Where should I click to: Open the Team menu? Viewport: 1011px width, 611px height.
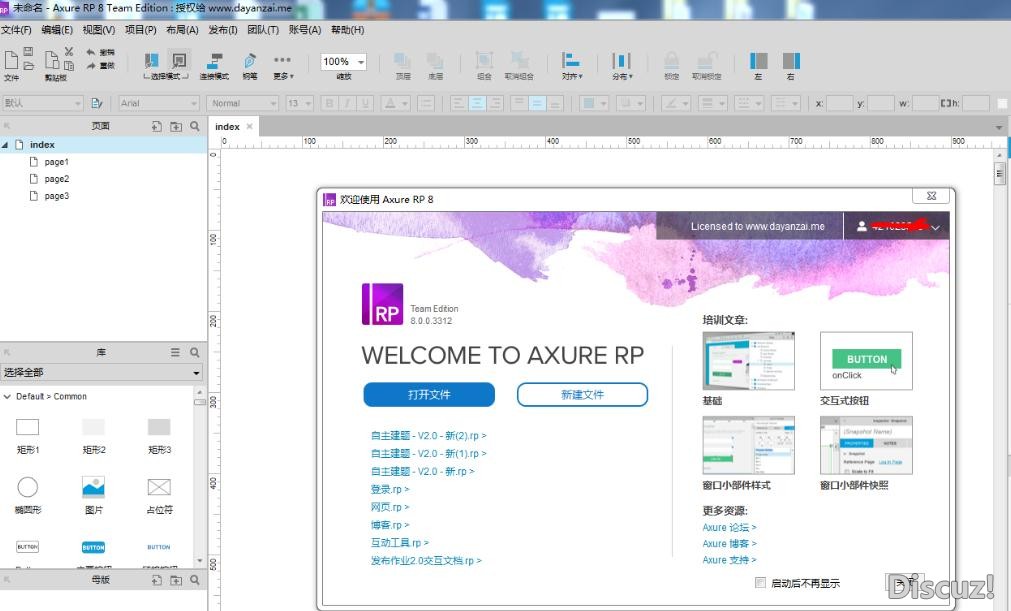click(x=263, y=30)
